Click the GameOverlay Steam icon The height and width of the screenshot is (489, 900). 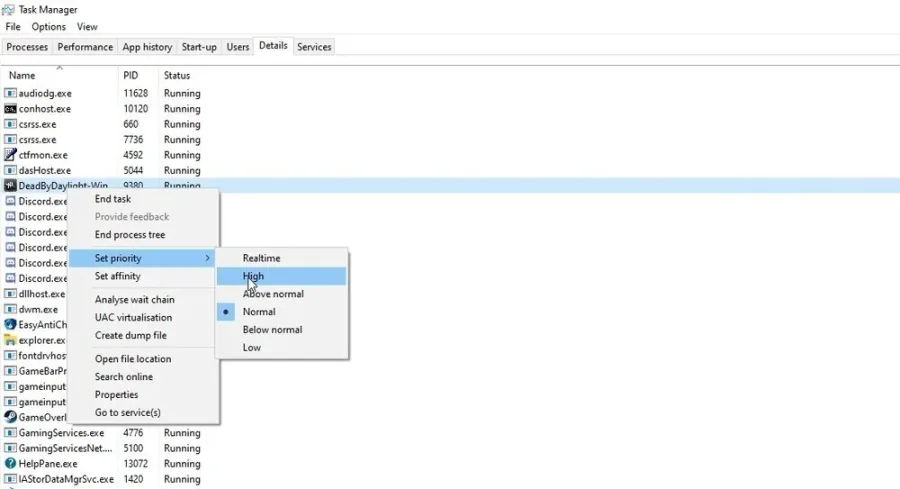pos(10,417)
